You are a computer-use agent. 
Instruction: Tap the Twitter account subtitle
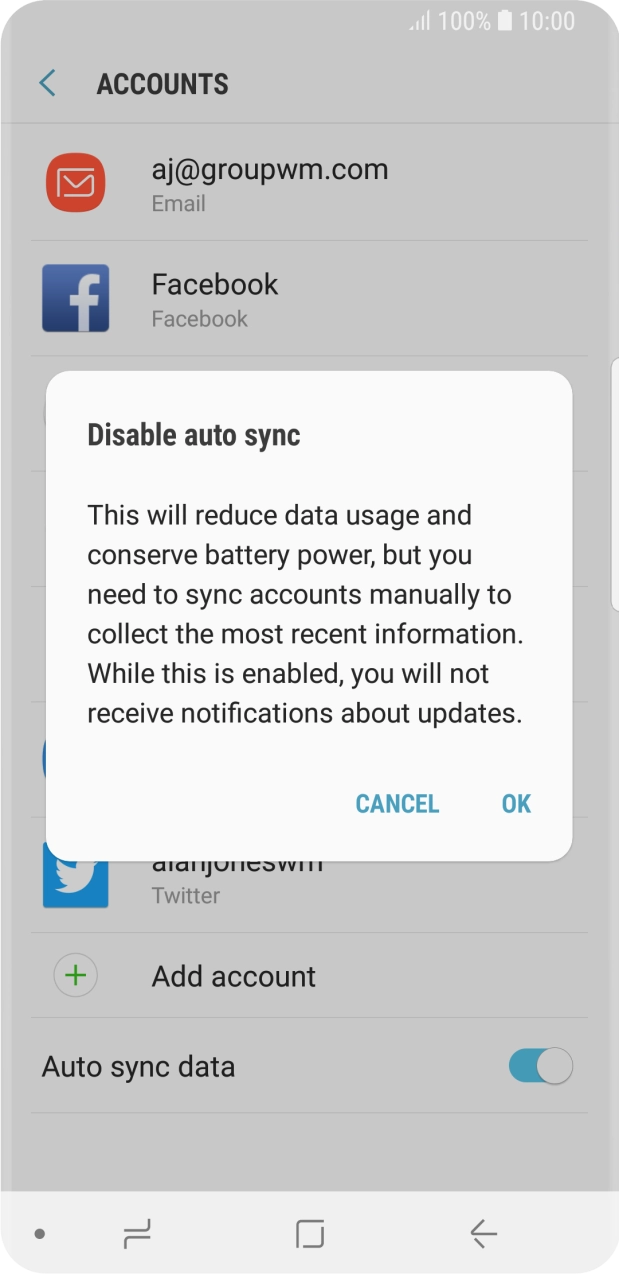(x=185, y=895)
